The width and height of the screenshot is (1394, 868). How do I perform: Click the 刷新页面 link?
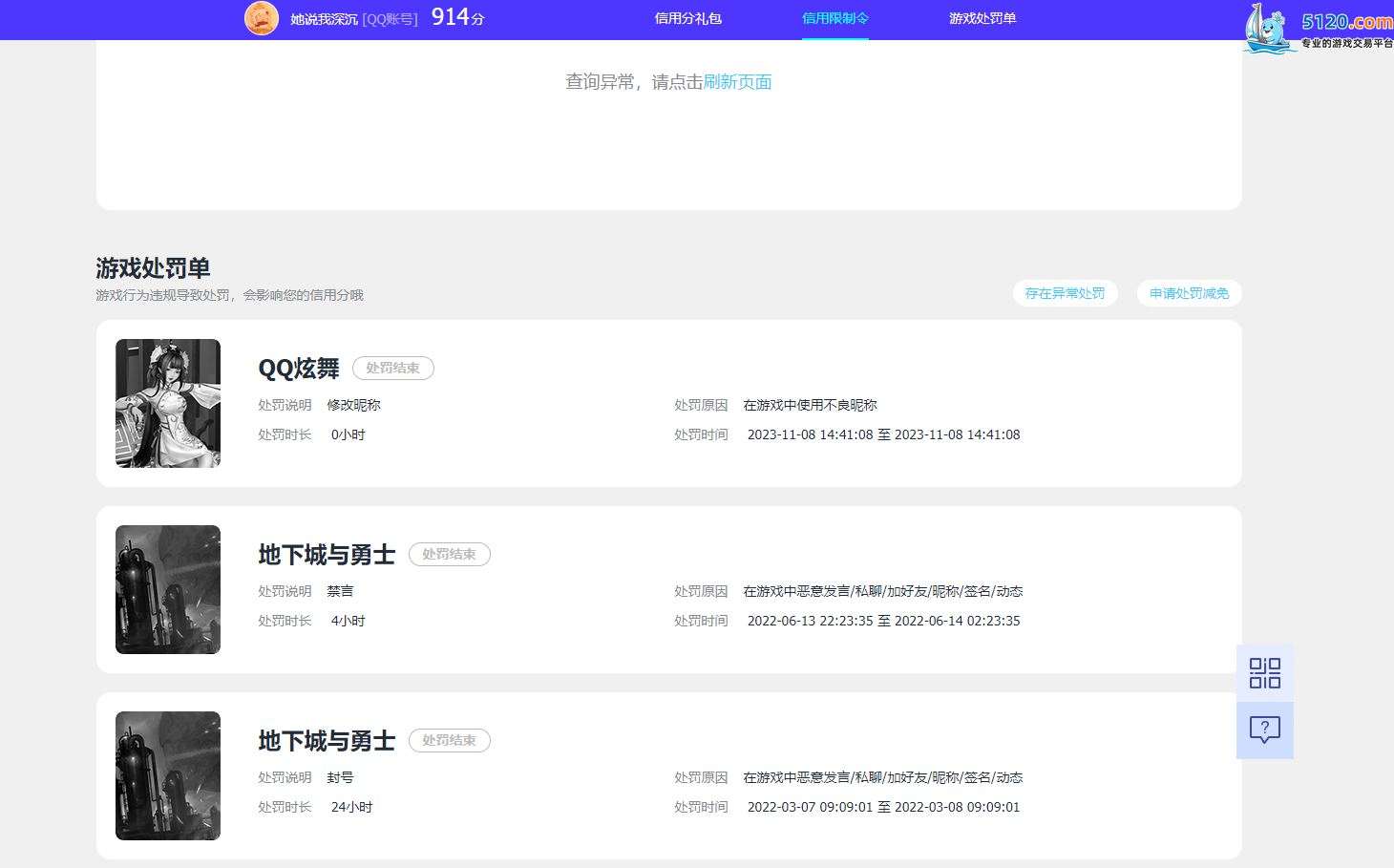point(737,82)
